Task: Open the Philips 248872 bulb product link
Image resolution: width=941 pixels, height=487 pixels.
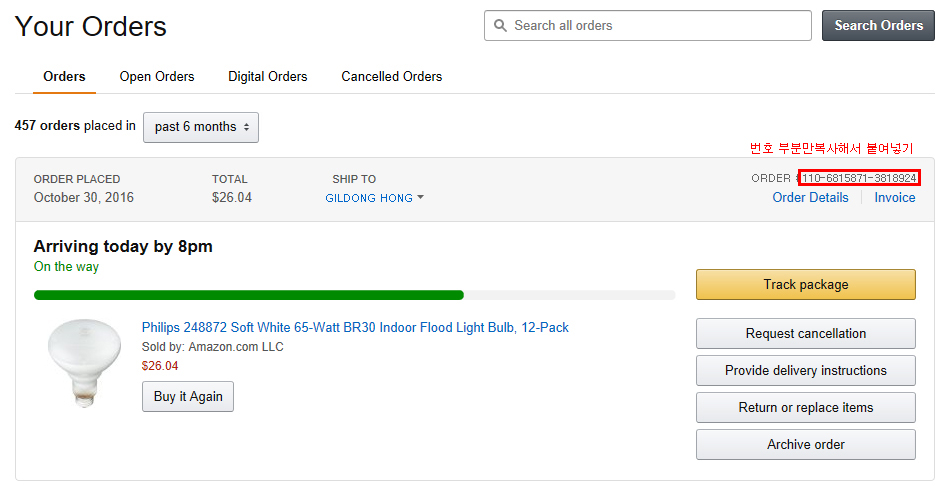Action: coord(355,327)
